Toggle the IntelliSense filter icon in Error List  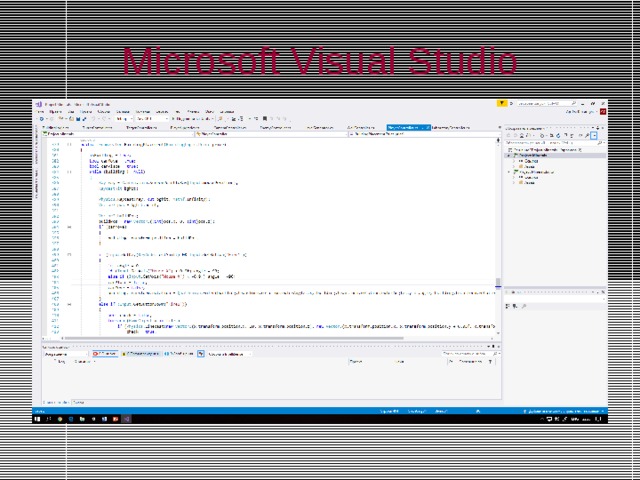click(200, 354)
